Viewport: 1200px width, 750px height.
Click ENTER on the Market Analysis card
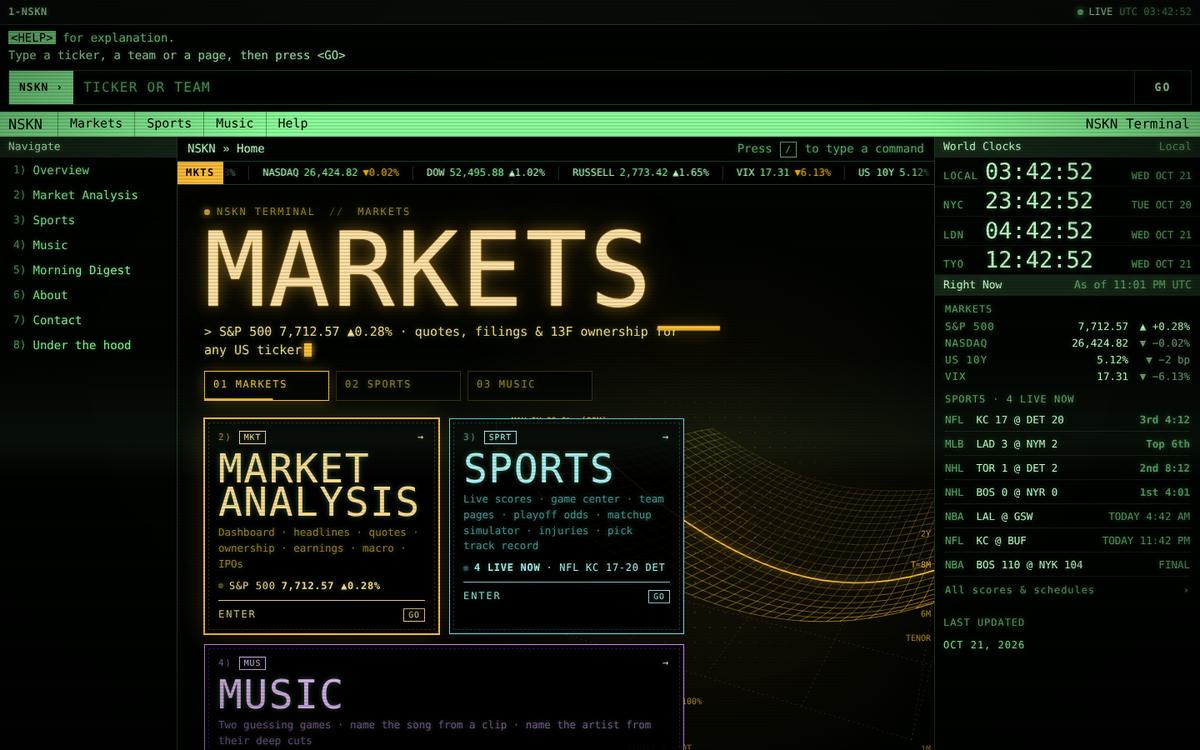(237, 614)
